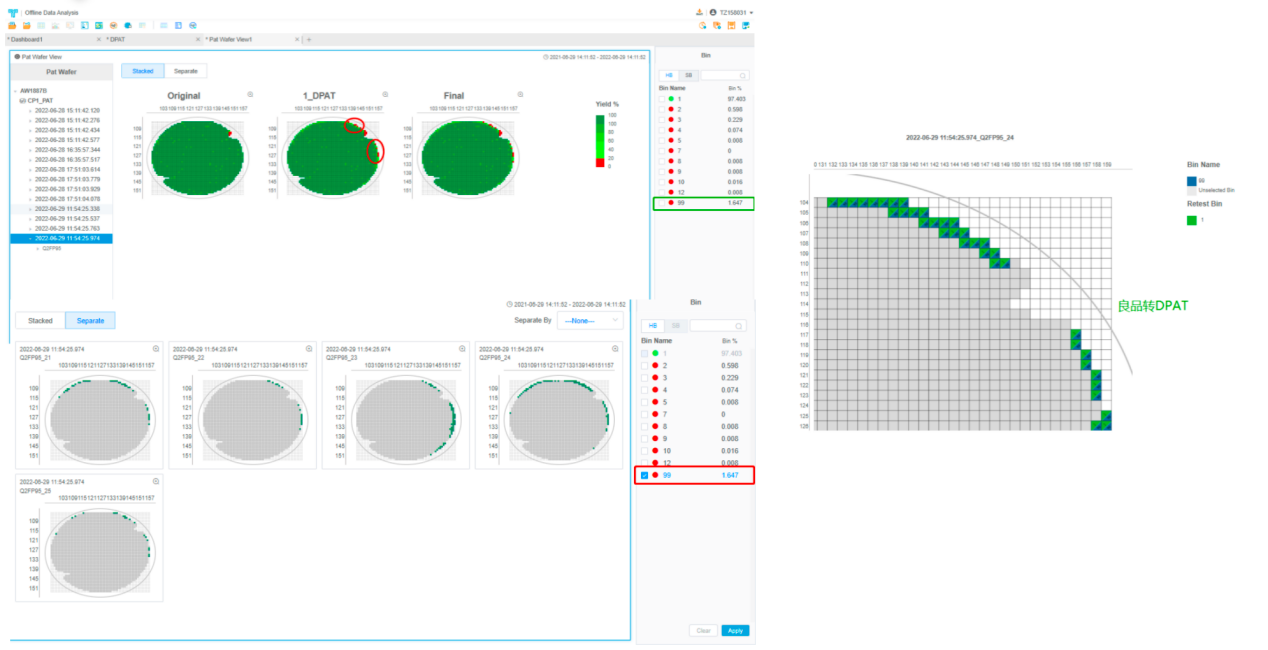Viewport: 1268px width, 650px height.
Task: Tick the bin 99 checkbox in the upper Bin panel
Action: (662, 203)
